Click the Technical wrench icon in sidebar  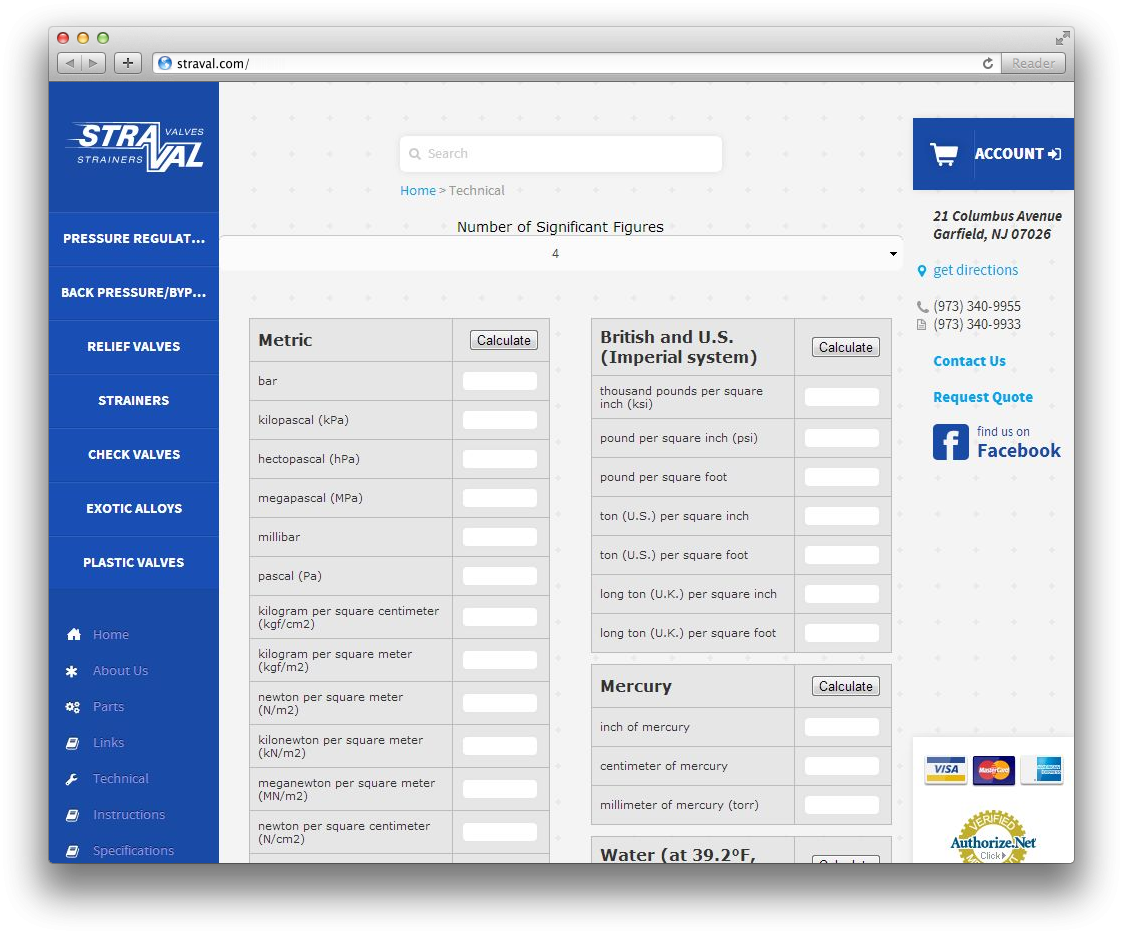pos(73,779)
